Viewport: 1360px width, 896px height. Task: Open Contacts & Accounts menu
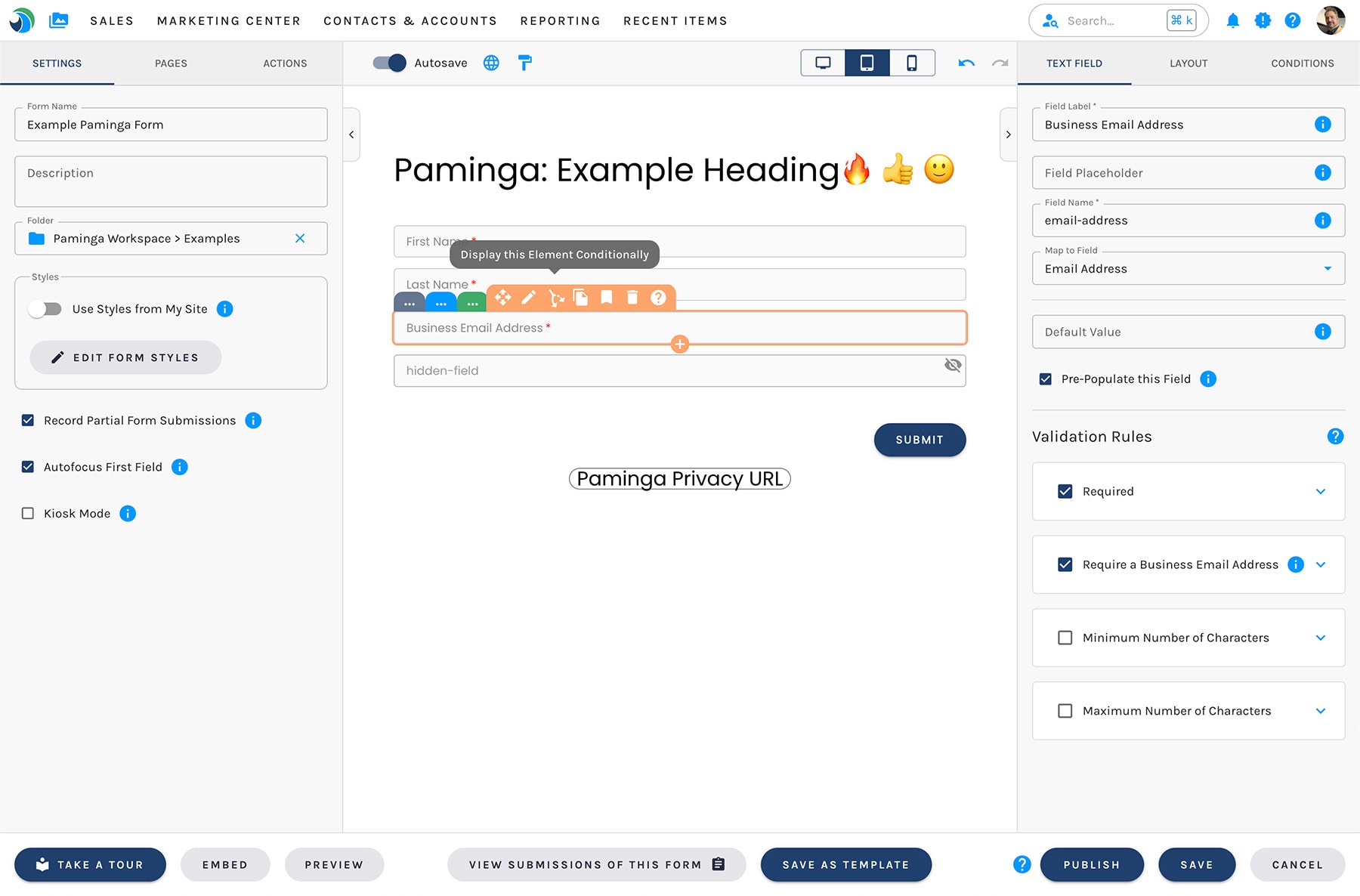pyautogui.click(x=410, y=21)
